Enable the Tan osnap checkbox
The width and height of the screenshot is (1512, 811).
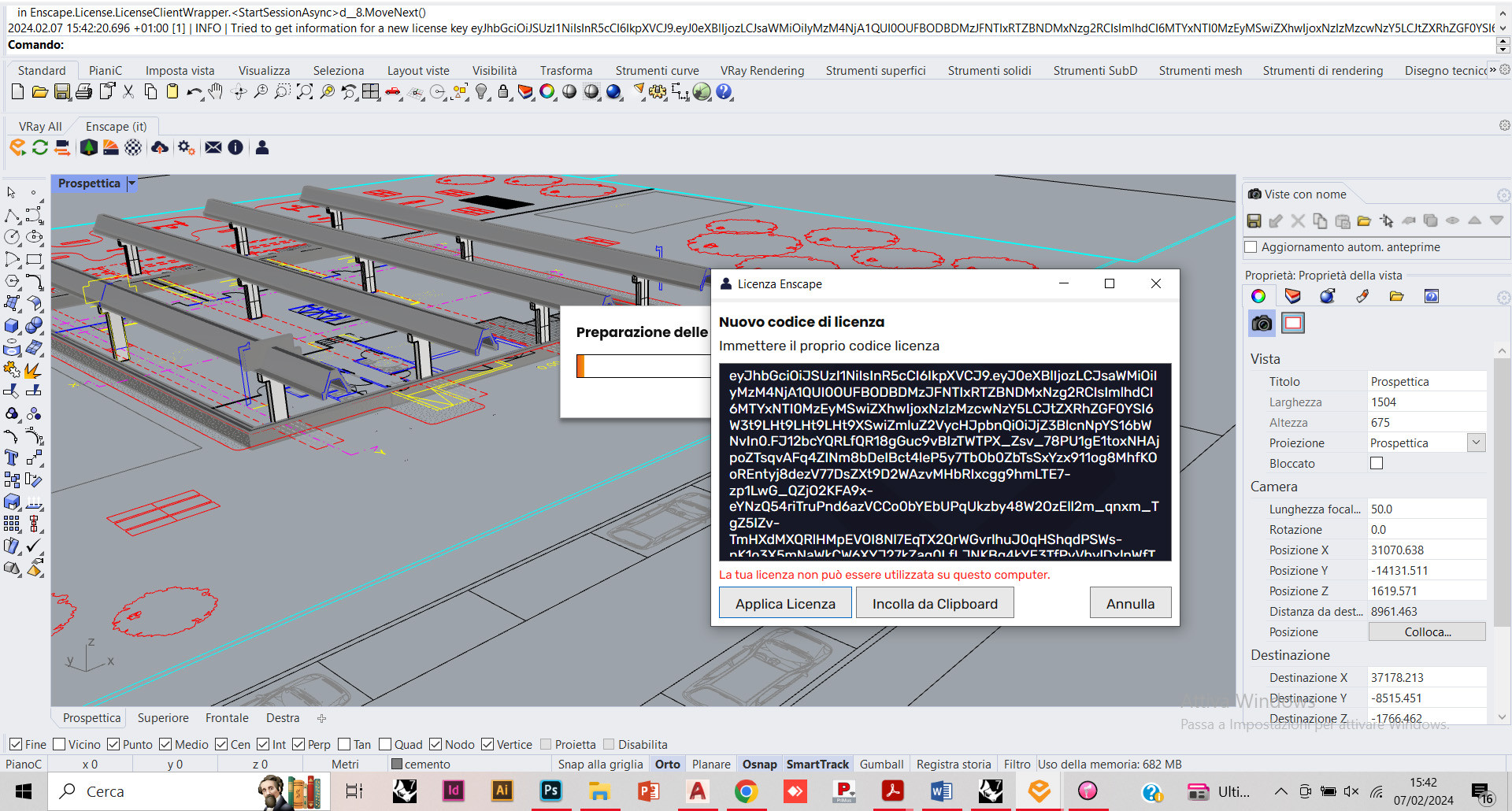click(x=344, y=744)
